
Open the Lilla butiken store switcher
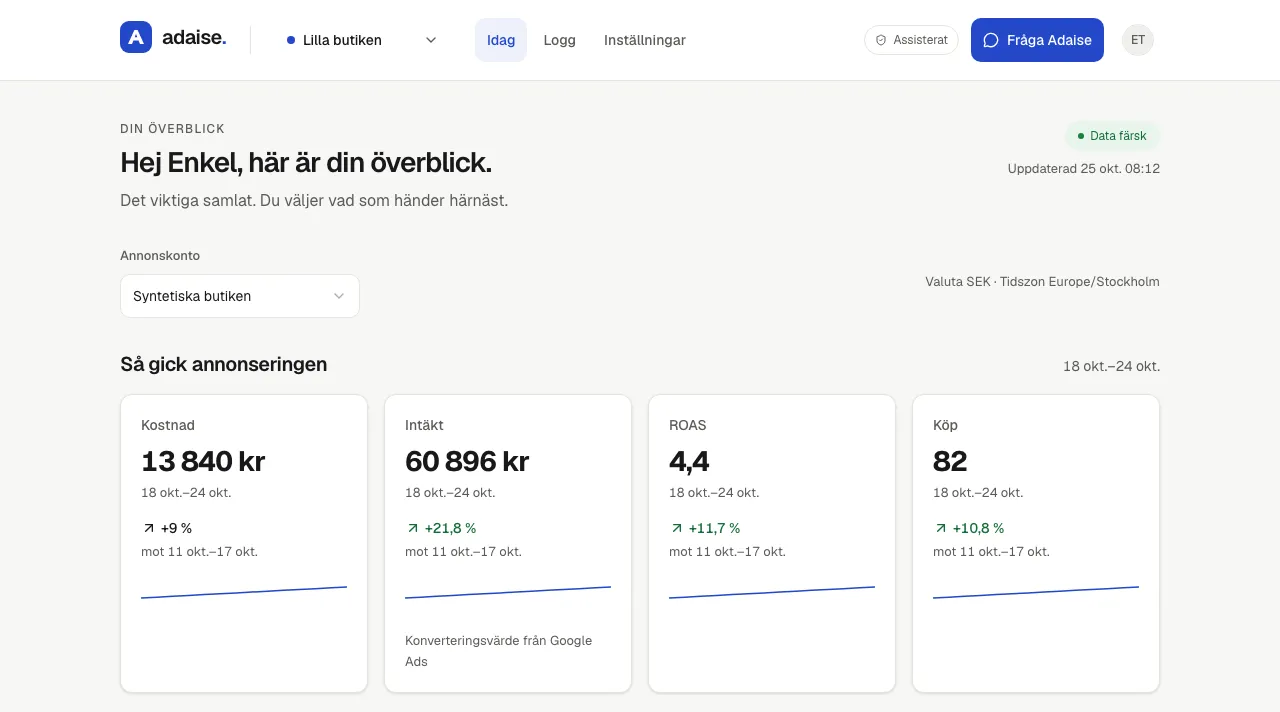click(362, 40)
